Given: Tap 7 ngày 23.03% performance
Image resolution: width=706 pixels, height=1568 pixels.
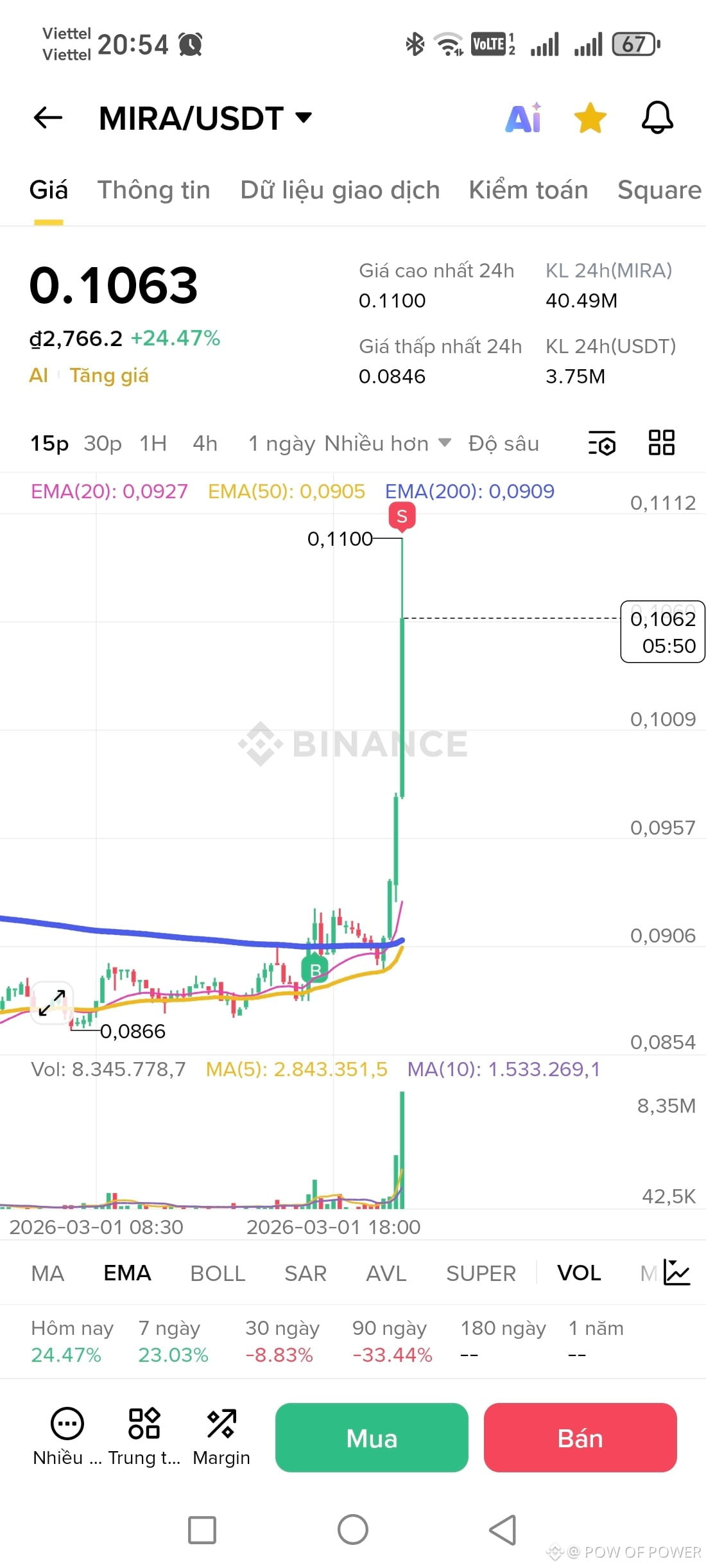Looking at the screenshot, I should click(x=173, y=1341).
